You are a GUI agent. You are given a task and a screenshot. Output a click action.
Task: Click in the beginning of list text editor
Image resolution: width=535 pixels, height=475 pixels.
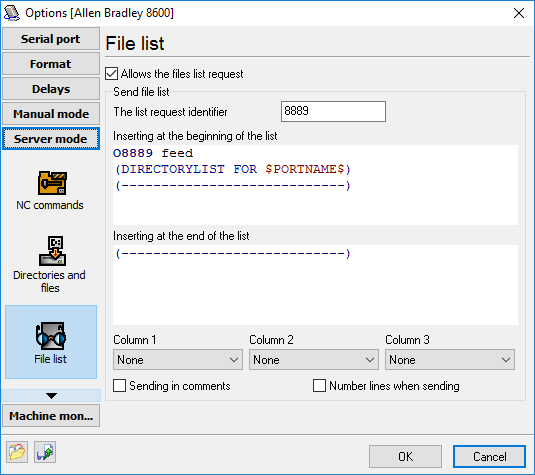315,185
